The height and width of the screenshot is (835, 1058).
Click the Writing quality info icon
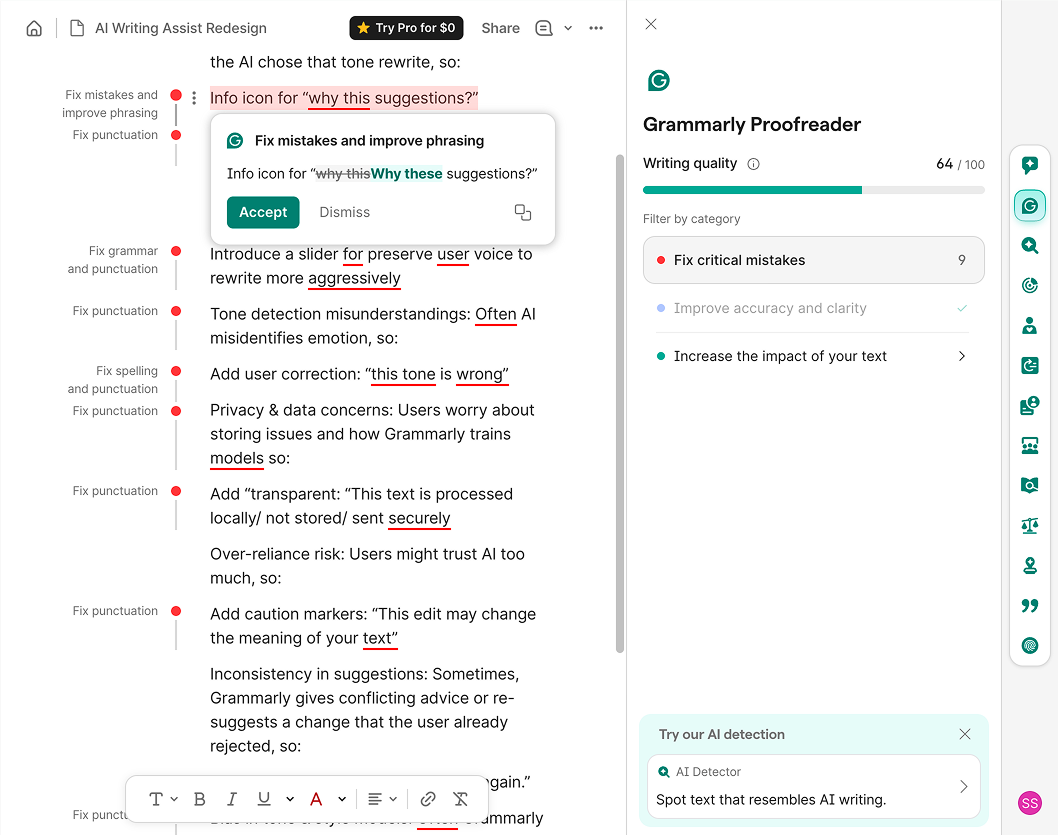tap(754, 164)
